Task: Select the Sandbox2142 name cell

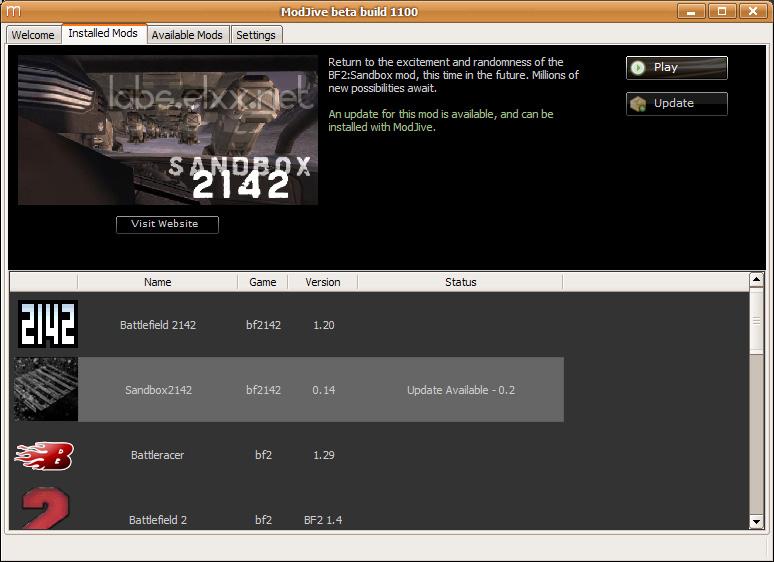Action: pos(158,390)
